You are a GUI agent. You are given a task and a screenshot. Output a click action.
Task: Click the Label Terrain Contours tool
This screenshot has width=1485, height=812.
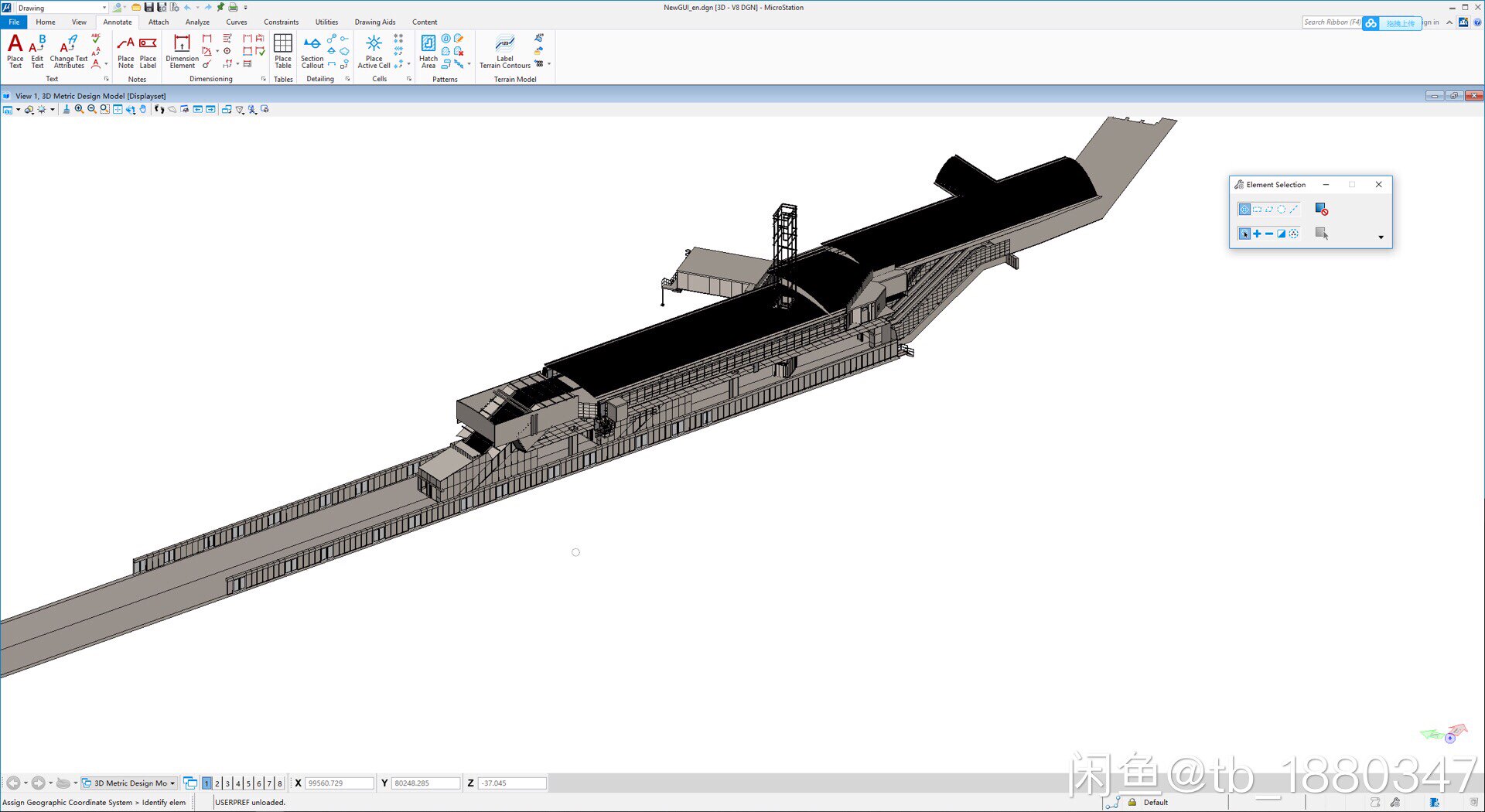(x=504, y=51)
